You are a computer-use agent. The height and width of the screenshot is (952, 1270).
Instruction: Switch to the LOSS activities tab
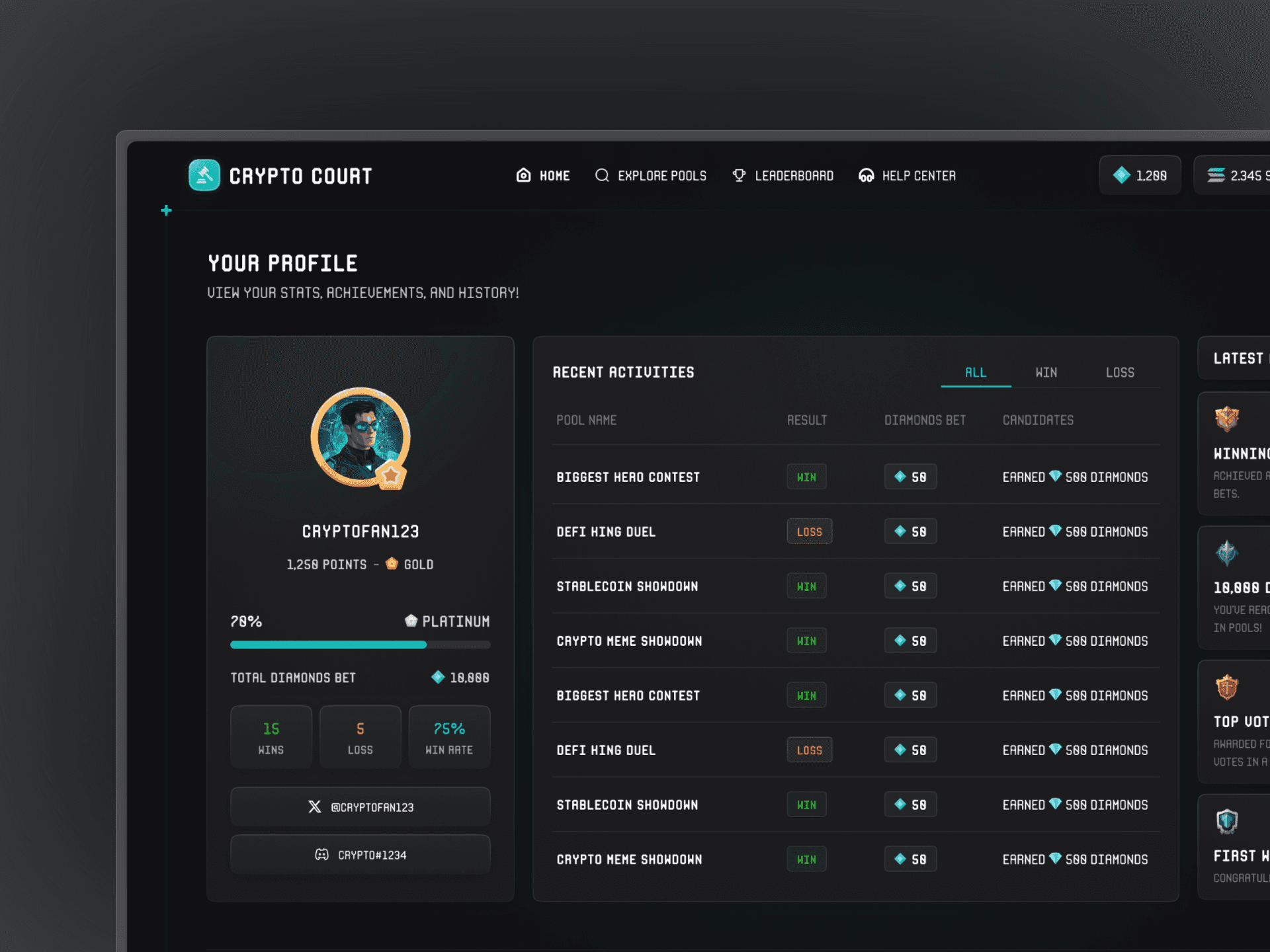click(1120, 372)
